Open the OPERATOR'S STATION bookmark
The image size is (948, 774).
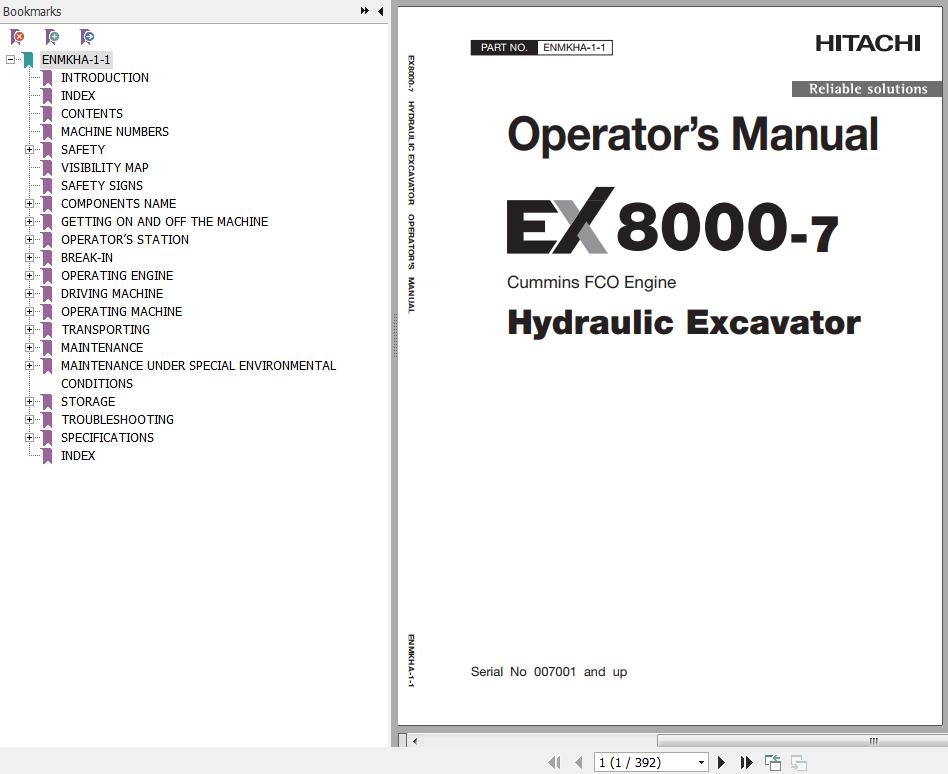(x=125, y=239)
